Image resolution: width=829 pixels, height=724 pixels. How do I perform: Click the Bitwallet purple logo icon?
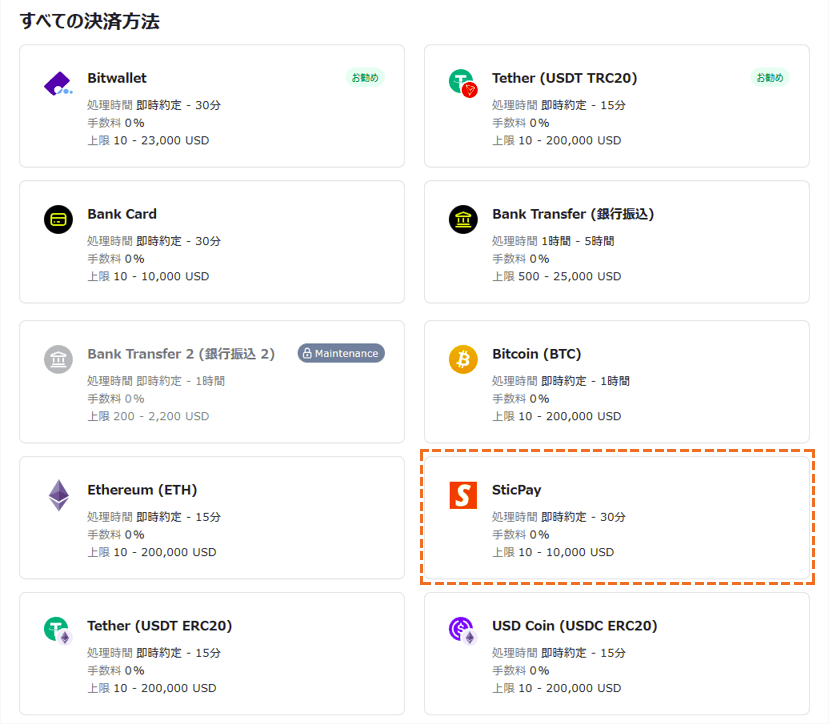tap(58, 84)
